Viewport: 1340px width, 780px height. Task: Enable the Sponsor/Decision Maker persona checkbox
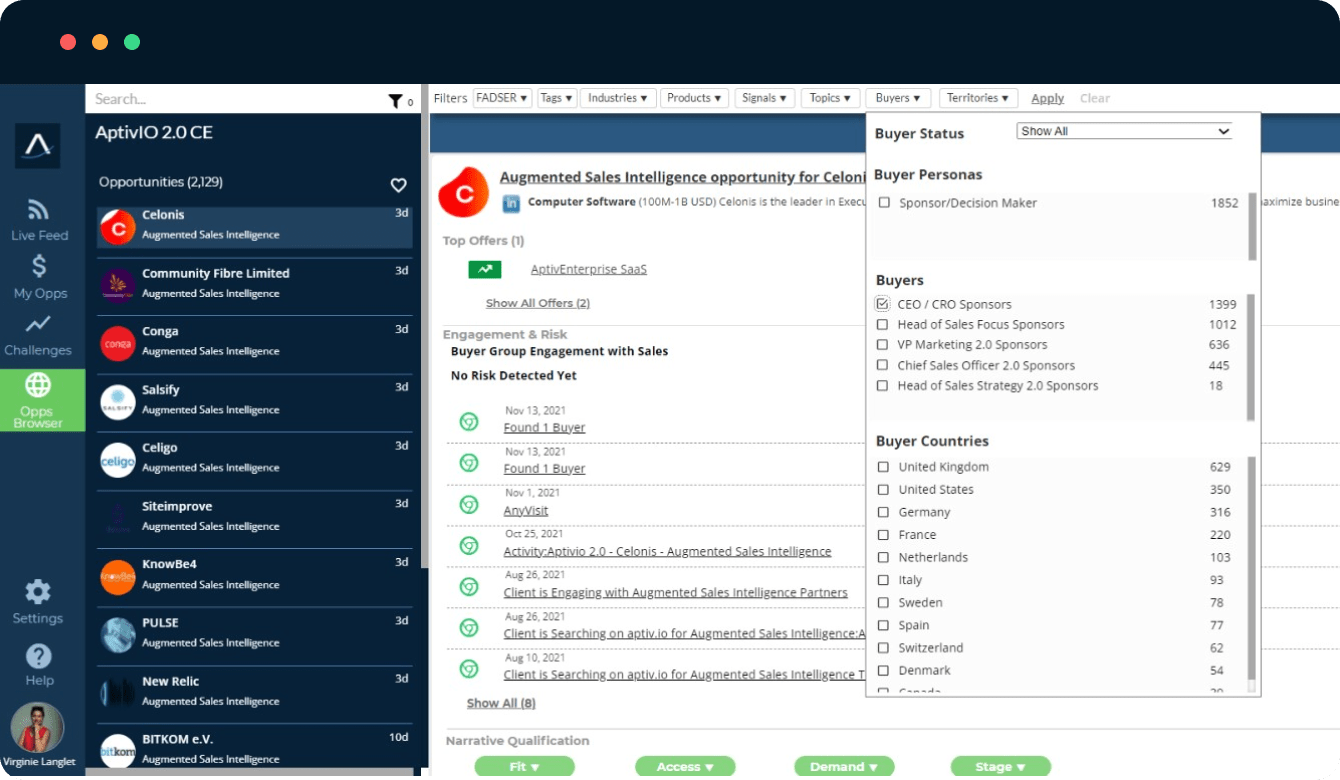tap(884, 203)
